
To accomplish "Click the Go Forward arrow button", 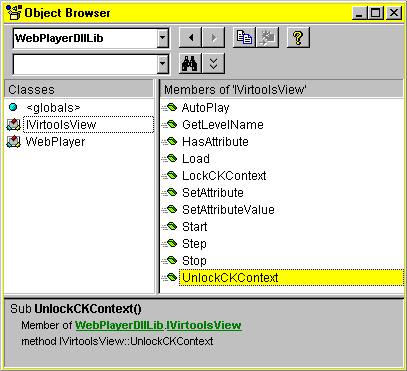I will (214, 38).
